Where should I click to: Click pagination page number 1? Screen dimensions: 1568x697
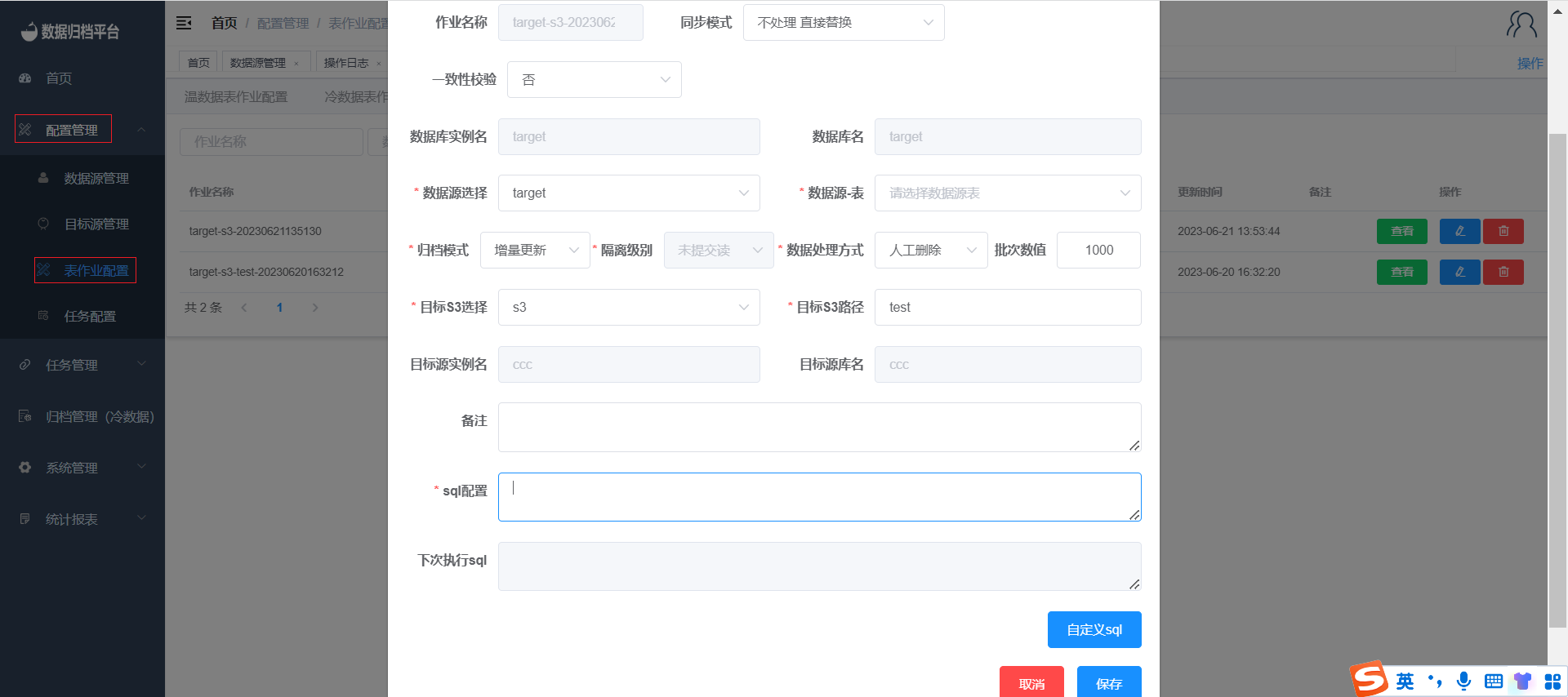279,308
